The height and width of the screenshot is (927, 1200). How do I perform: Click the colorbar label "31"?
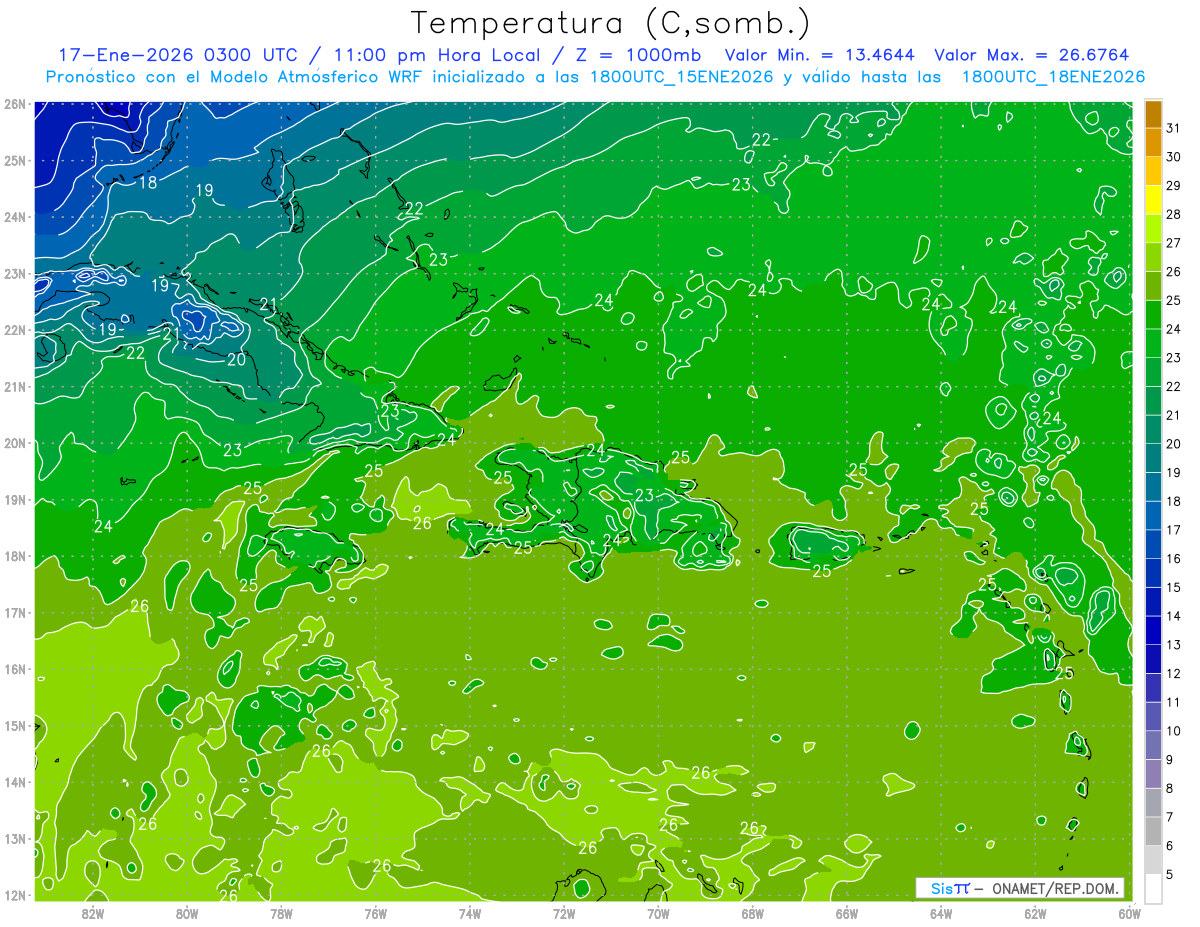pos(1174,128)
